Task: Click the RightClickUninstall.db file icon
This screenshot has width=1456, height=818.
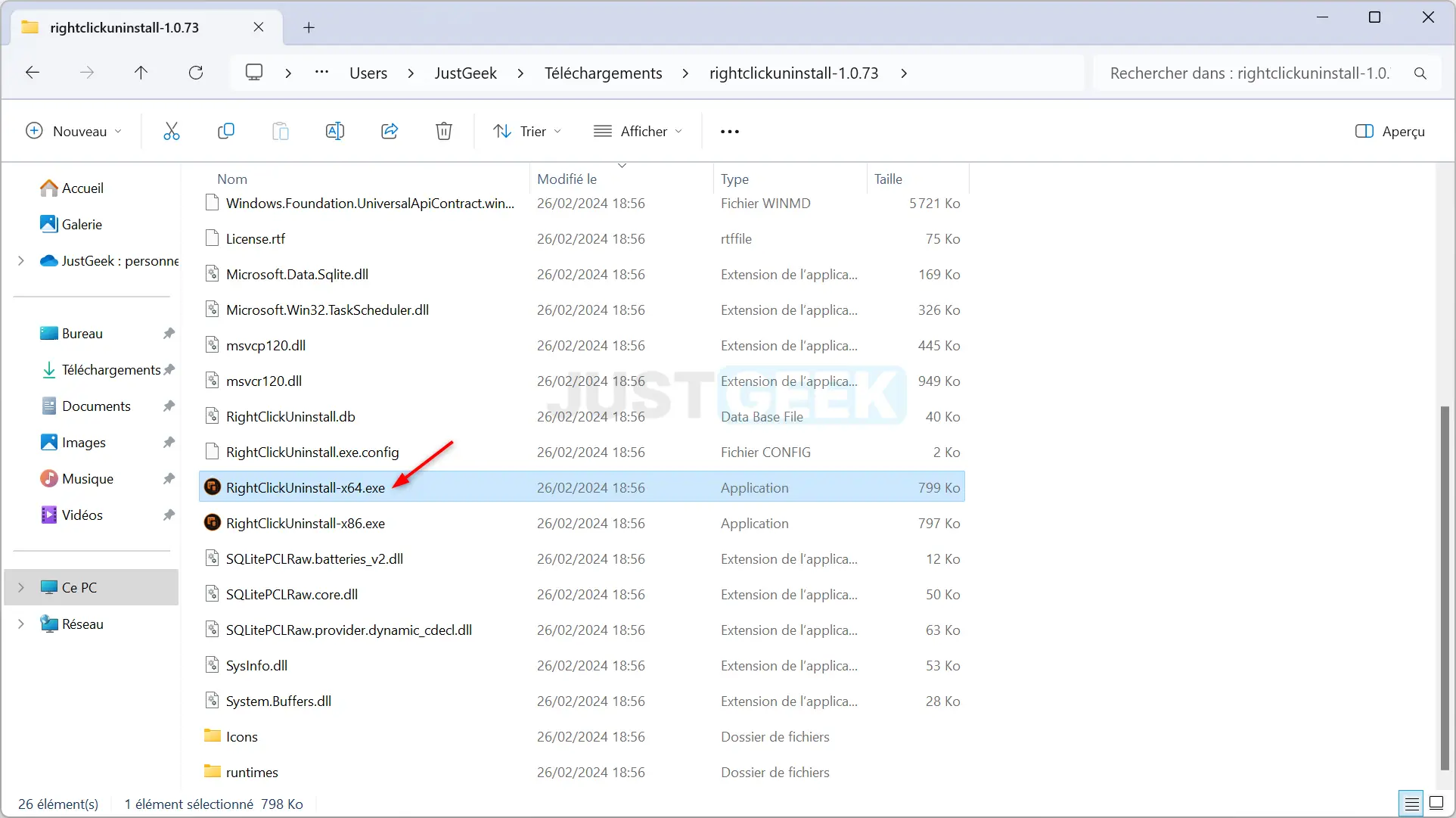Action: coord(213,416)
